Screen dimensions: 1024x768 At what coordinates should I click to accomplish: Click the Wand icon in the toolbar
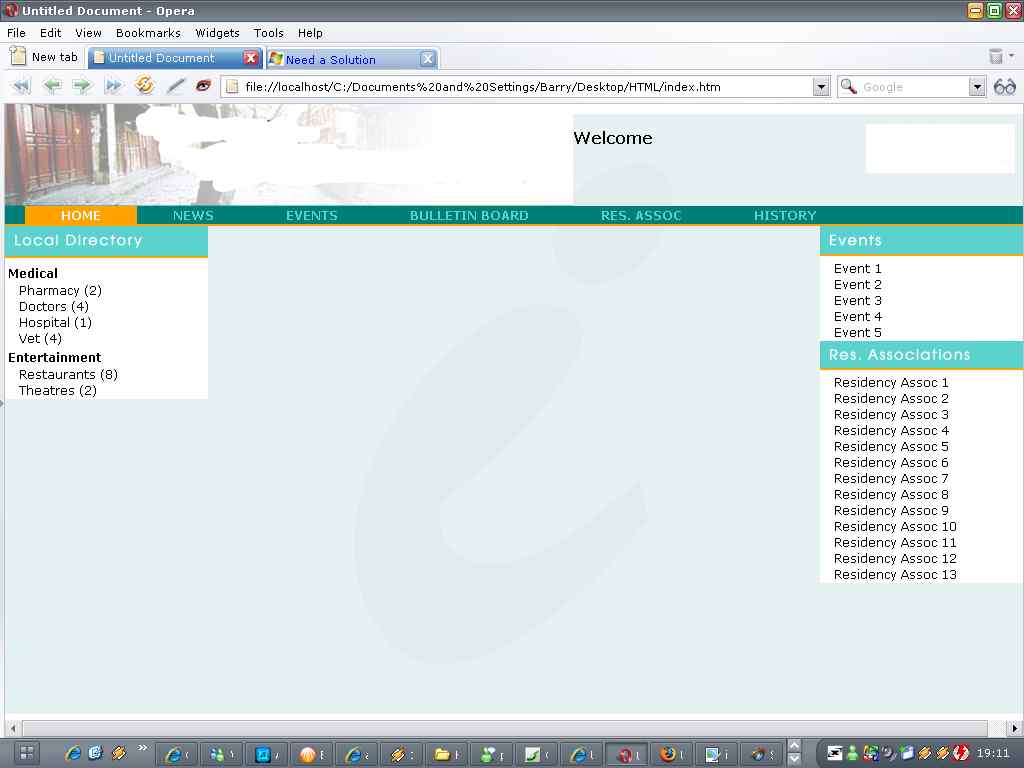pyautogui.click(x=175, y=86)
